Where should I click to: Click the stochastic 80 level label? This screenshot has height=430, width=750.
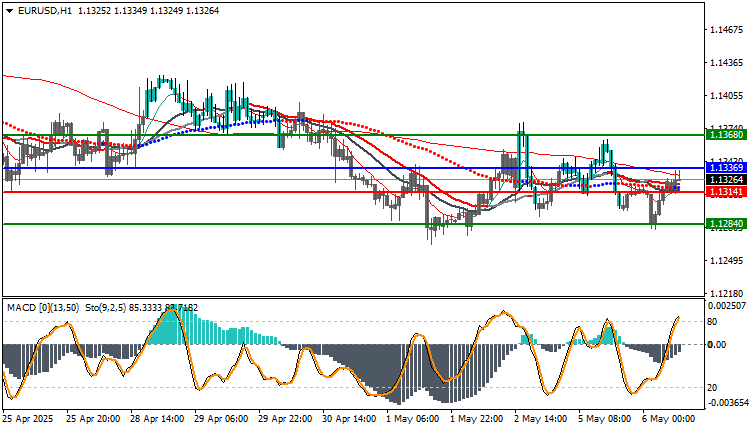(x=712, y=322)
